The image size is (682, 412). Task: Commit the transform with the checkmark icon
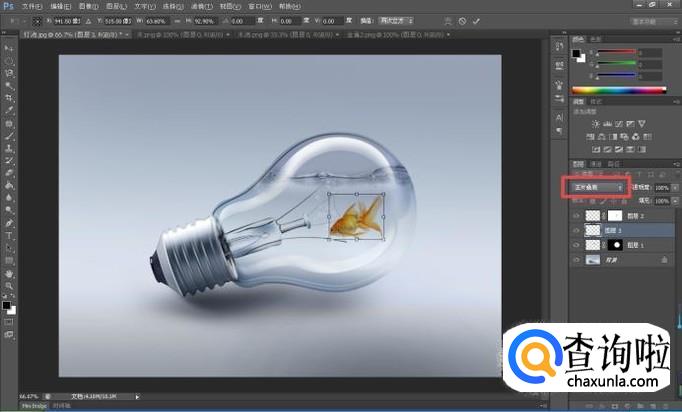pyautogui.click(x=475, y=20)
